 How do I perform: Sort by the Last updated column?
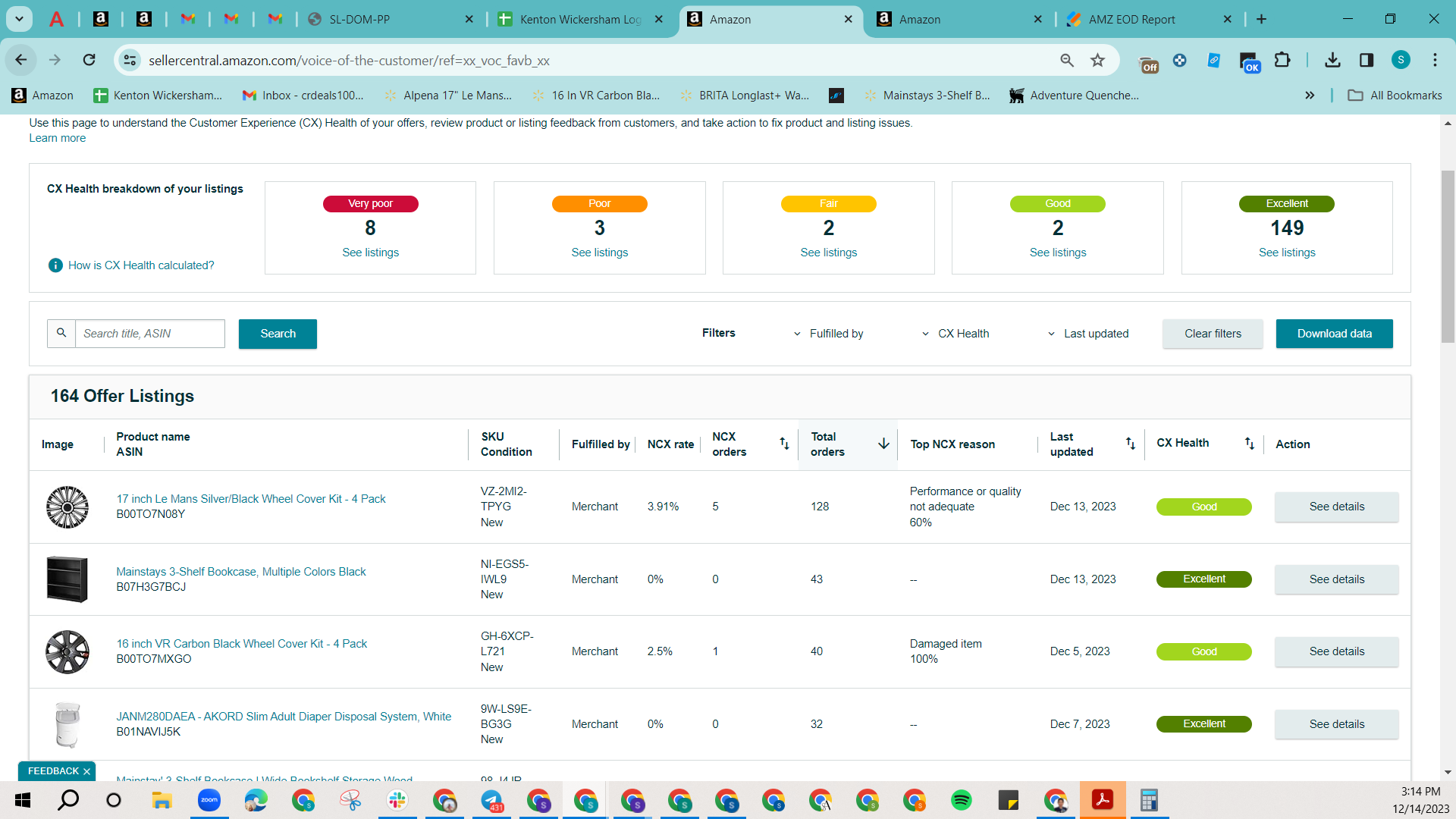pos(1130,444)
